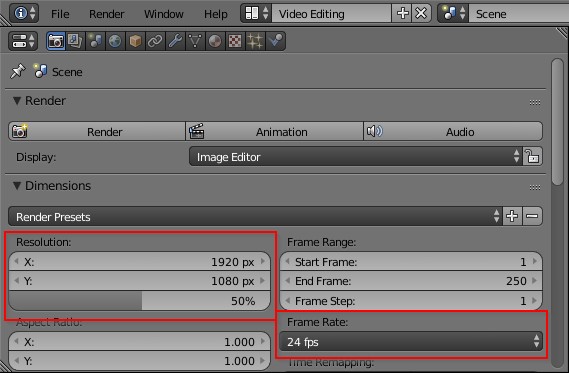The height and width of the screenshot is (373, 569).
Task: Open the Render menu
Action: click(x=107, y=14)
